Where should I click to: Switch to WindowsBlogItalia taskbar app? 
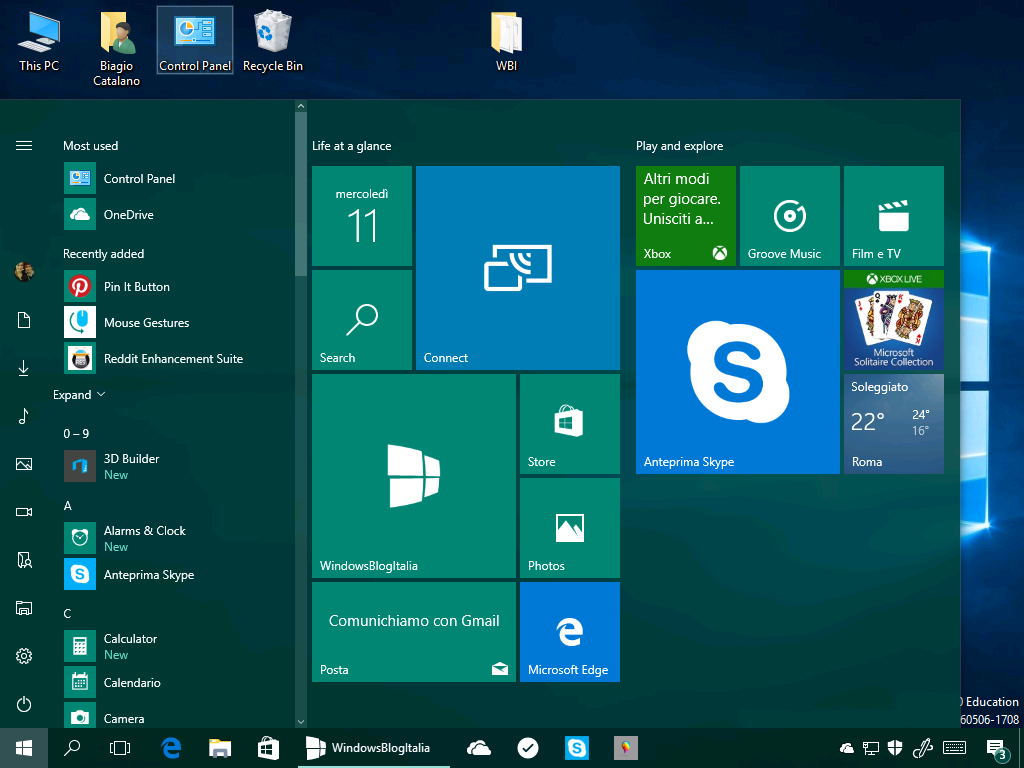pyautogui.click(x=374, y=748)
